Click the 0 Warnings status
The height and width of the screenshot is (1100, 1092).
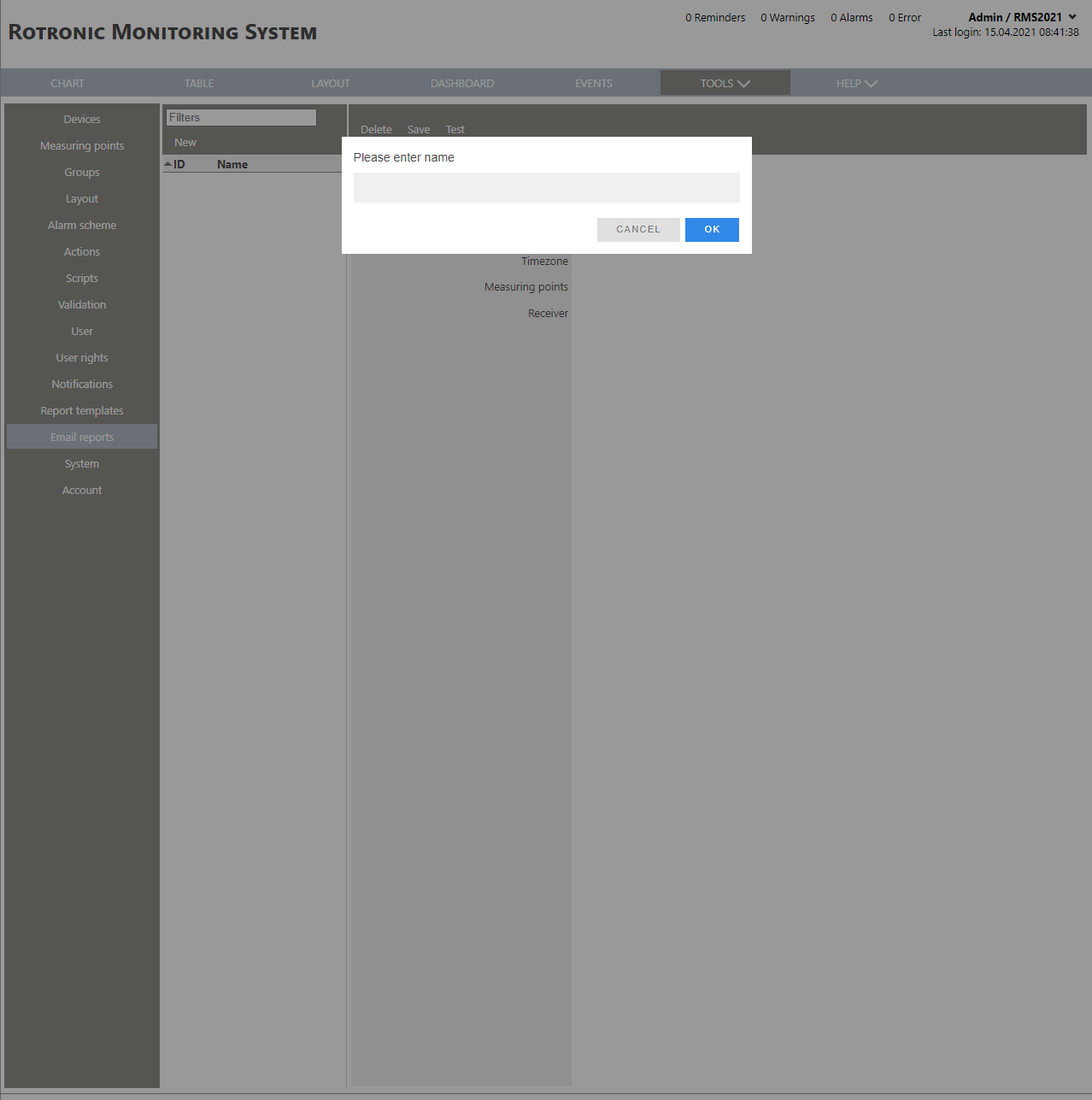click(x=788, y=17)
